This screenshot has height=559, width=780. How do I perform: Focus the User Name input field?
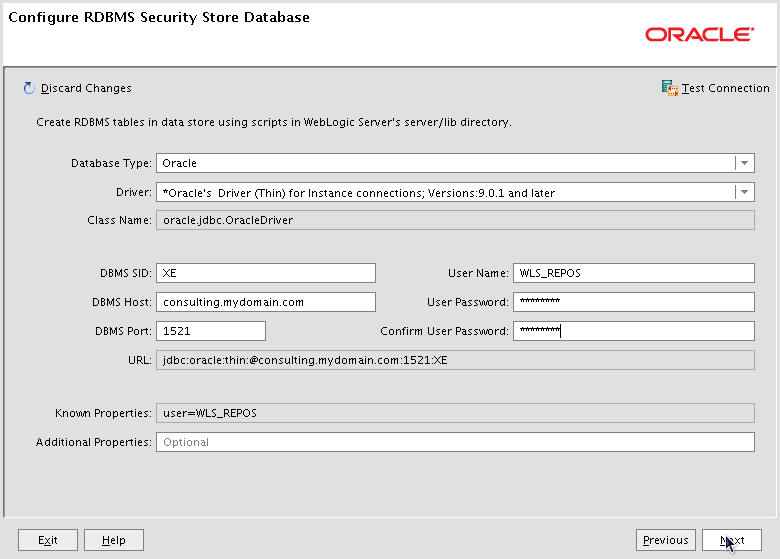click(634, 273)
